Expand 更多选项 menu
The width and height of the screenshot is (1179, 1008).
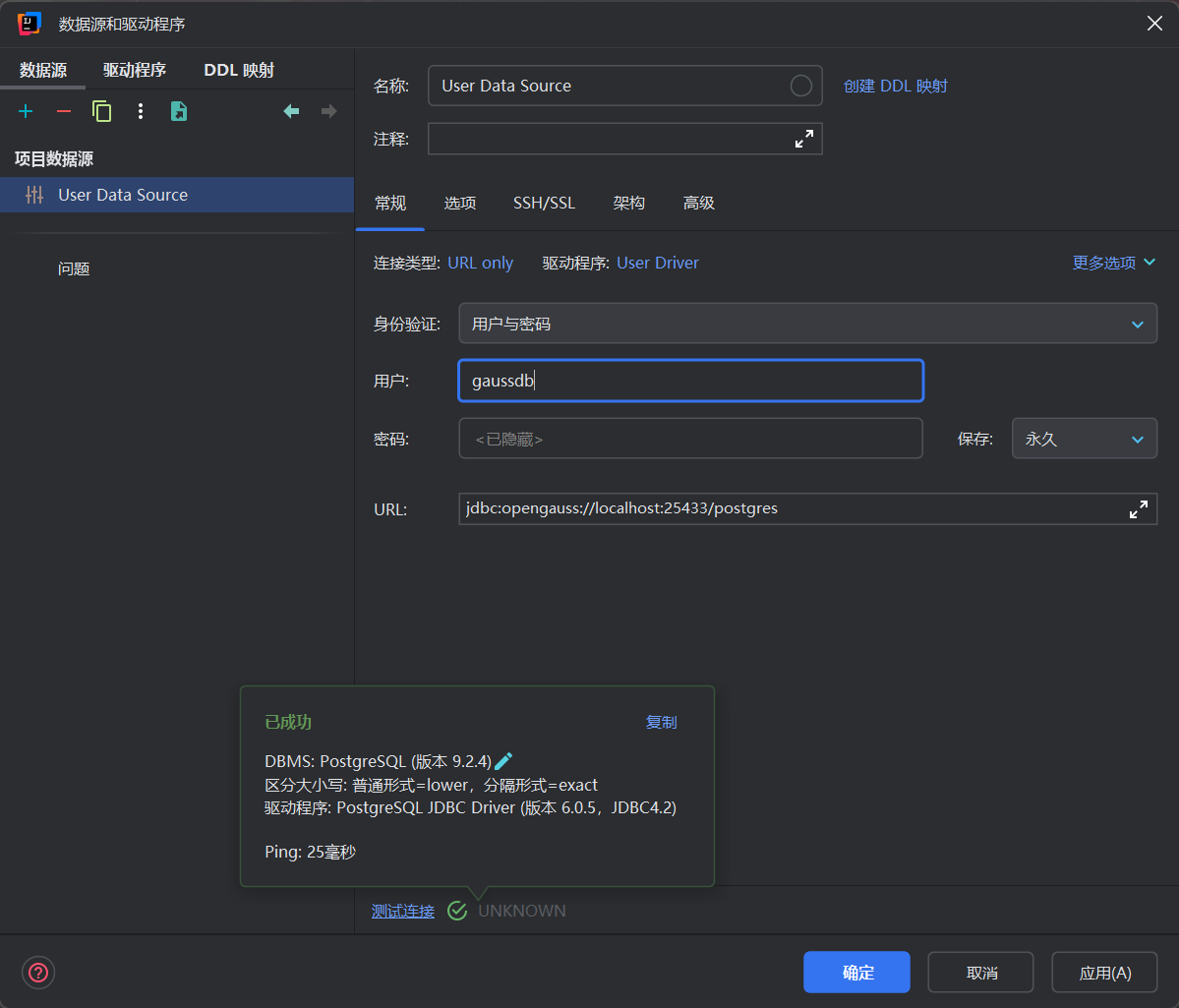point(1113,263)
